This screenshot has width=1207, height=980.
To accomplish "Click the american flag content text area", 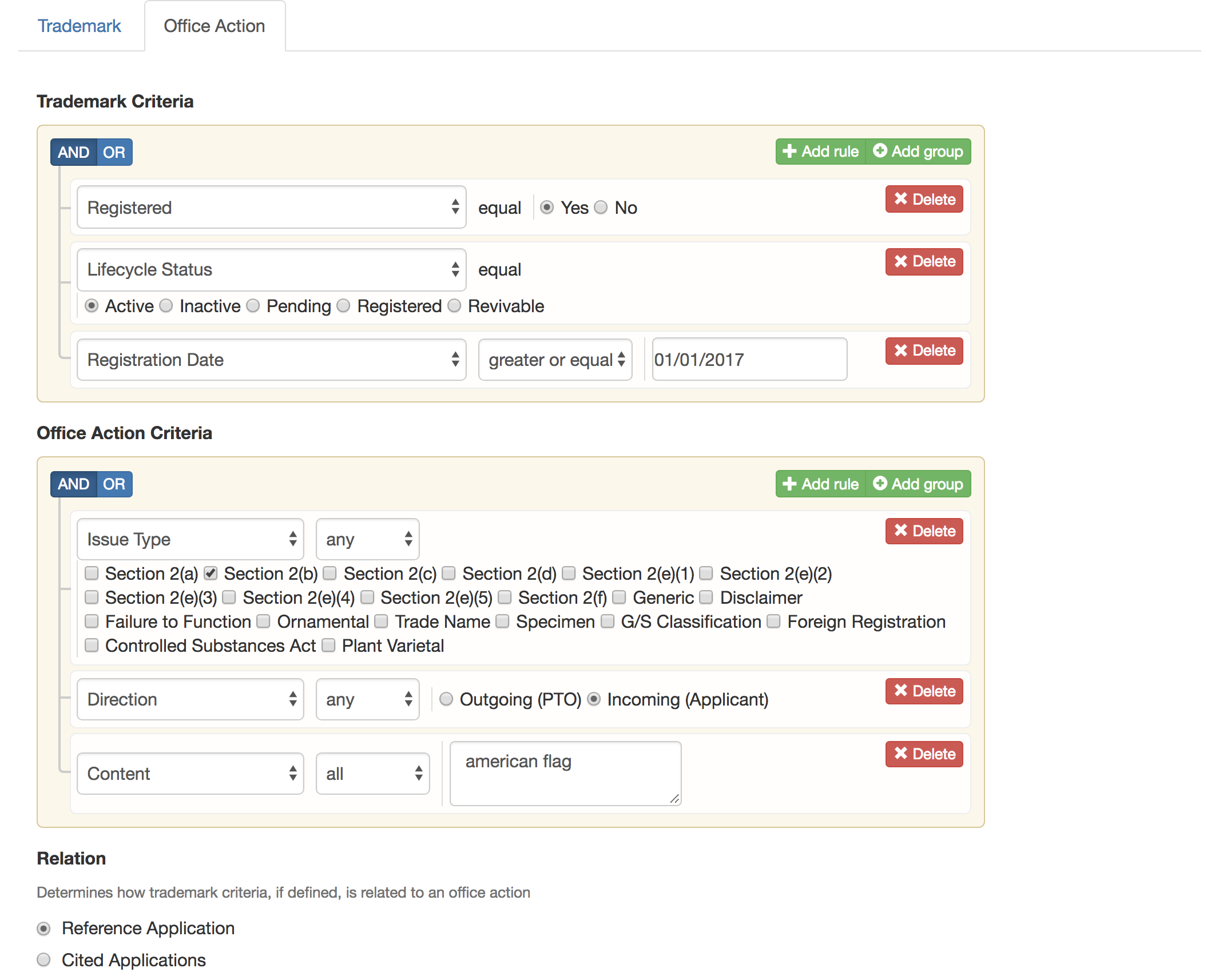I will [x=565, y=773].
